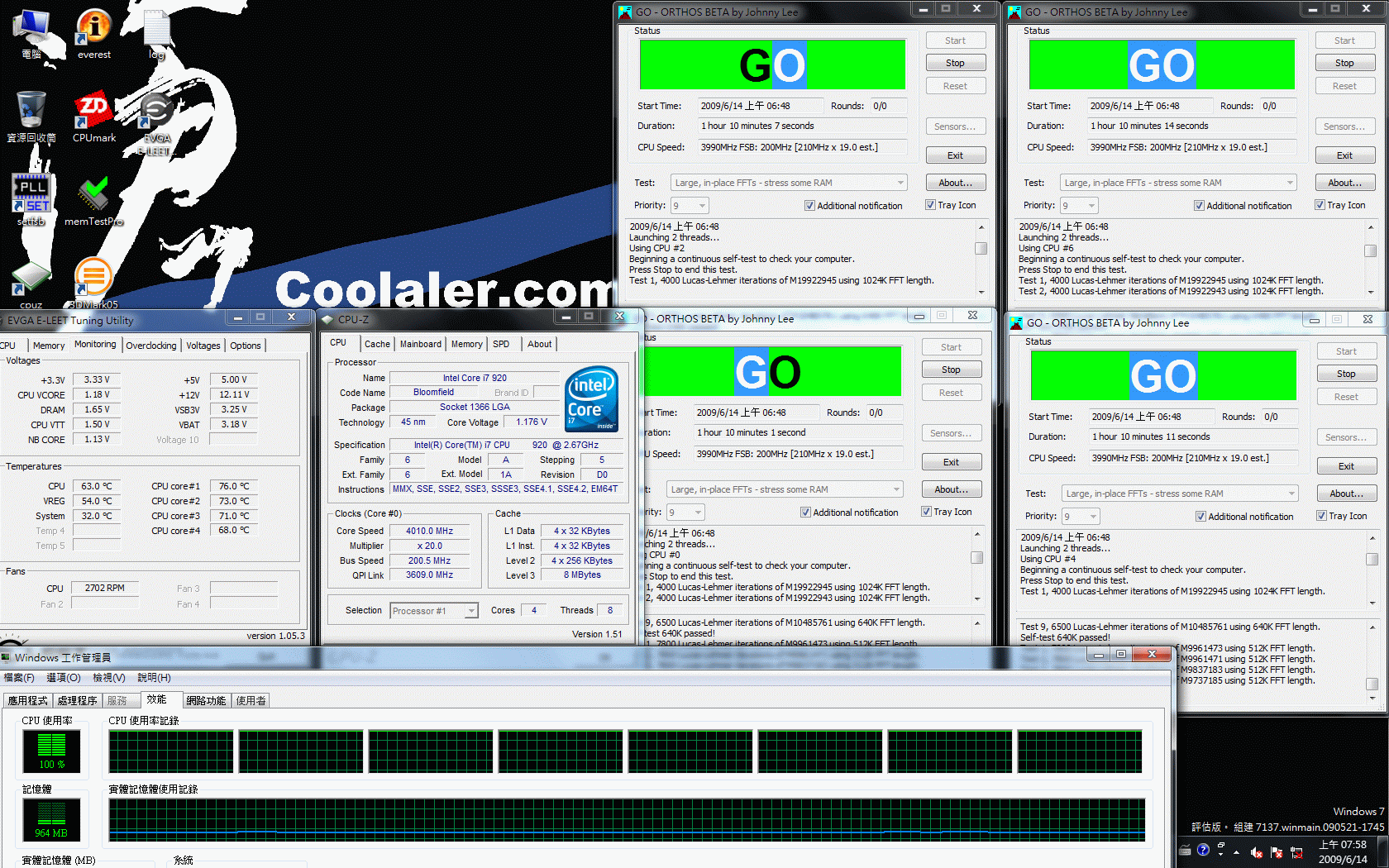
Task: Open Processor #1 selection dropdown in CPU-Z
Action: click(434, 611)
